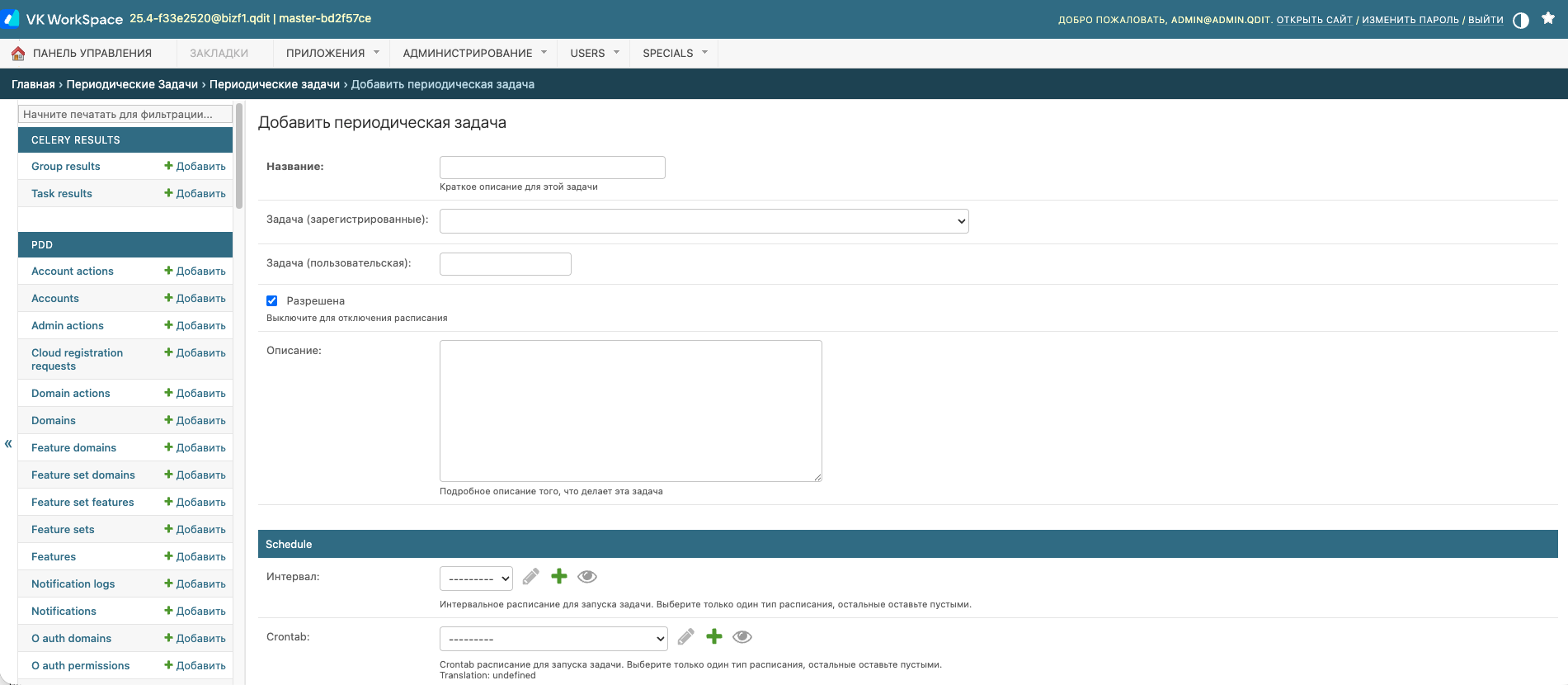Image resolution: width=1568 pixels, height=685 pixels.
Task: Click the Название input field
Action: click(x=553, y=168)
